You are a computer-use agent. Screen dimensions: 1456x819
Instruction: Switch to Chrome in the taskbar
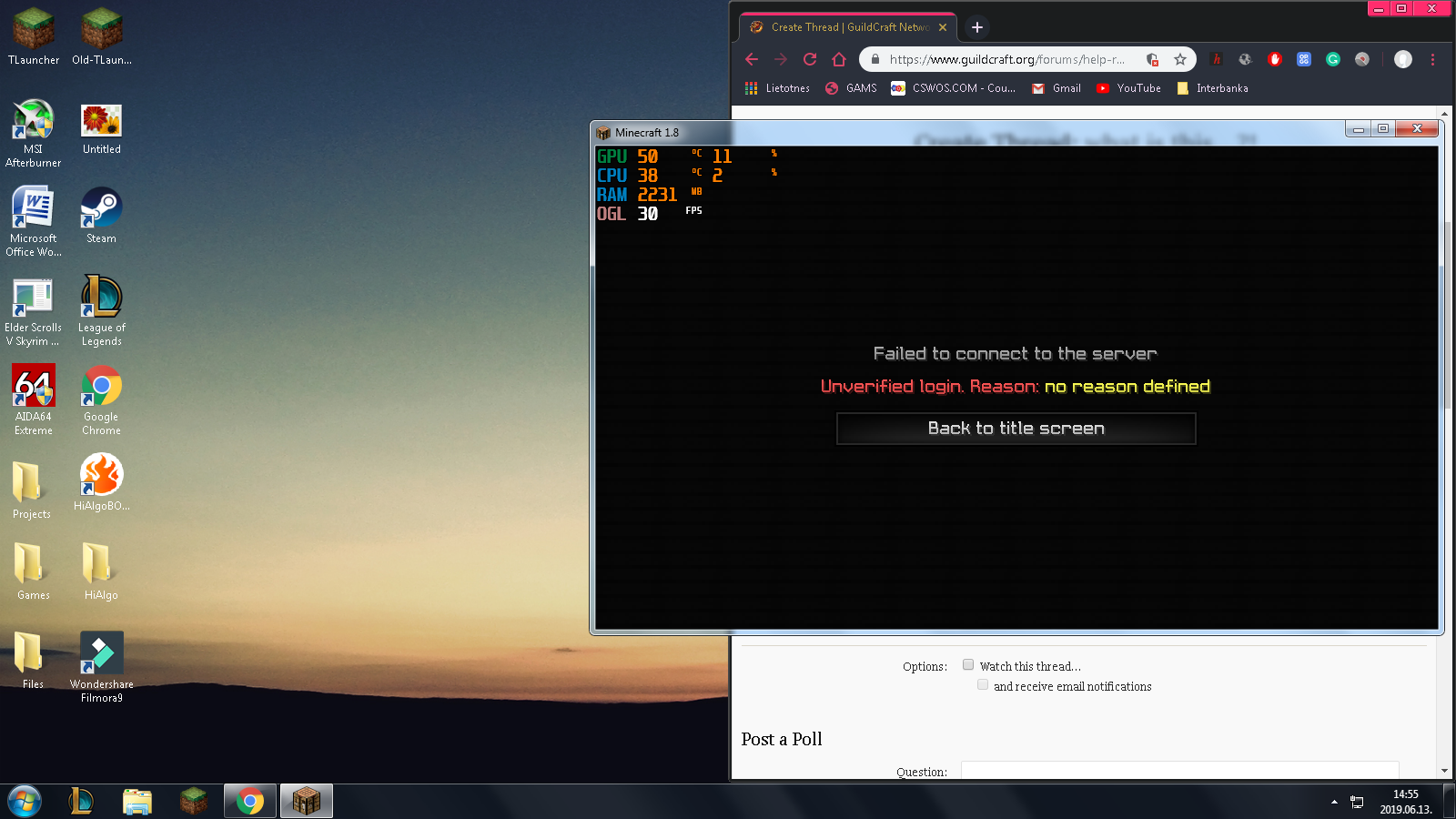[x=250, y=801]
